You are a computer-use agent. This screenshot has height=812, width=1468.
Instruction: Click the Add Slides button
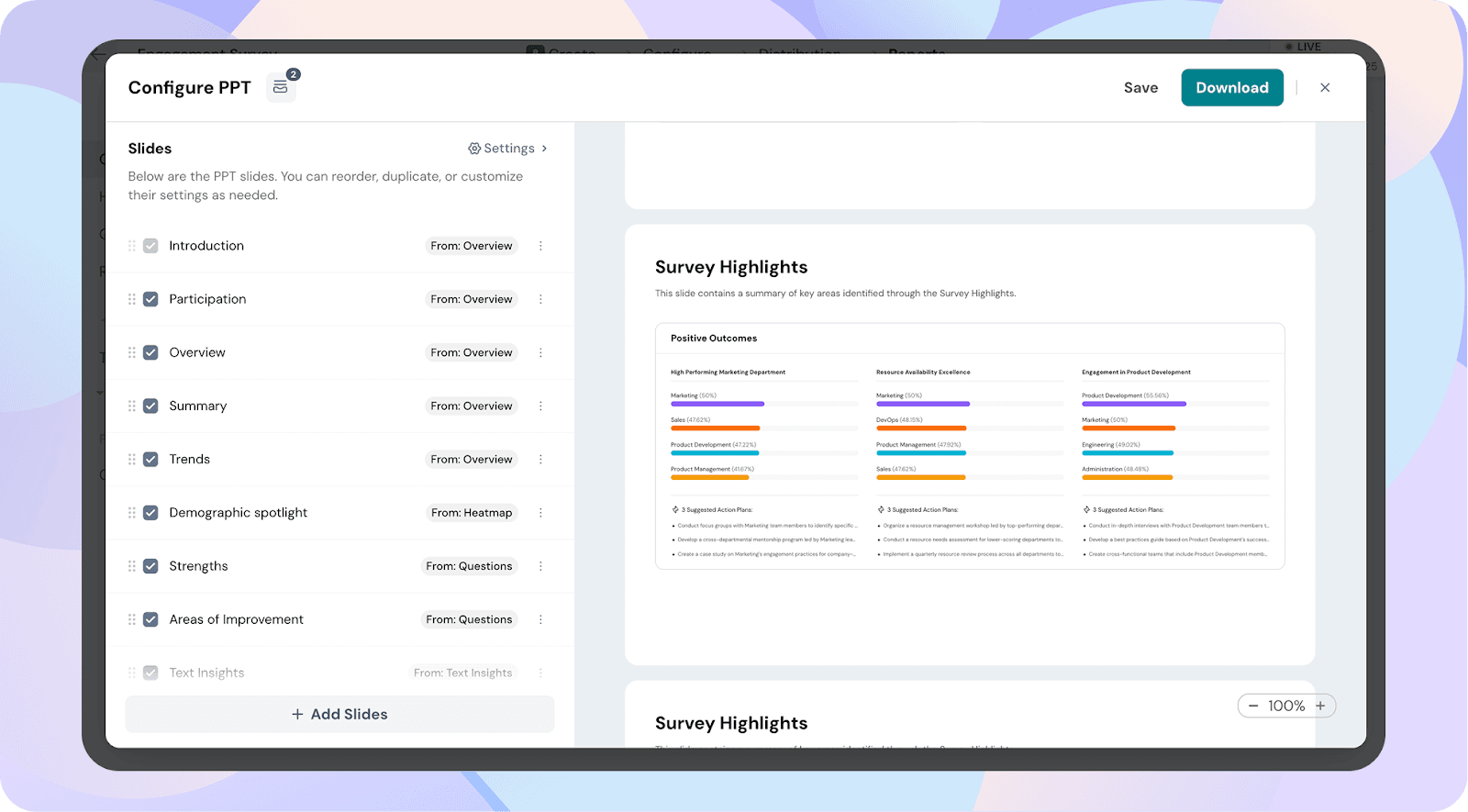click(x=339, y=714)
